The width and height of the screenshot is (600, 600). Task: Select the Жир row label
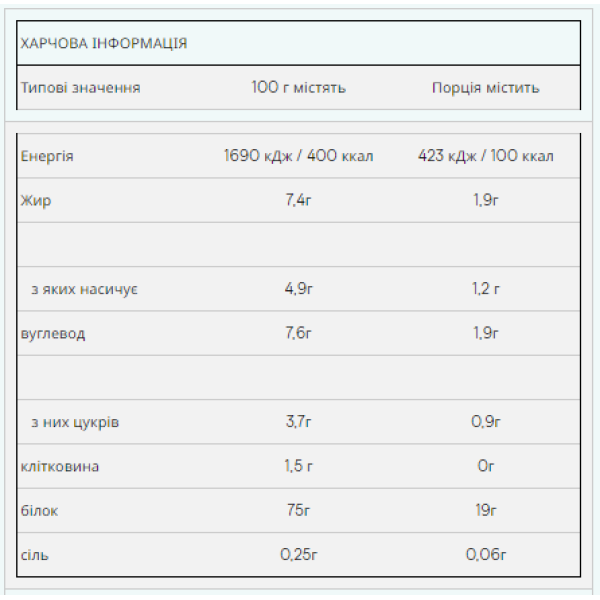[36, 200]
